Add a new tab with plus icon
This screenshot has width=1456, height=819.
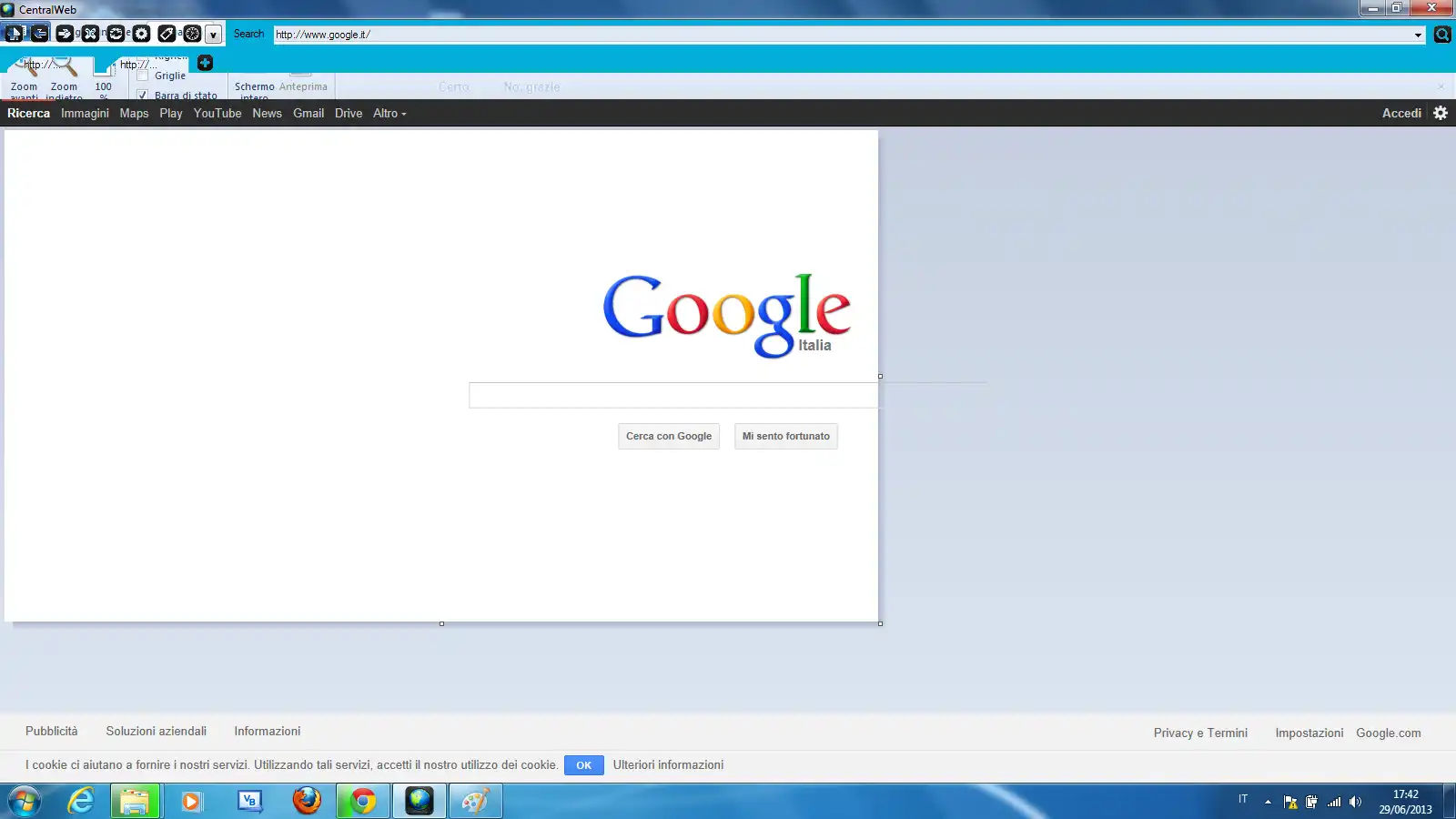pos(205,63)
